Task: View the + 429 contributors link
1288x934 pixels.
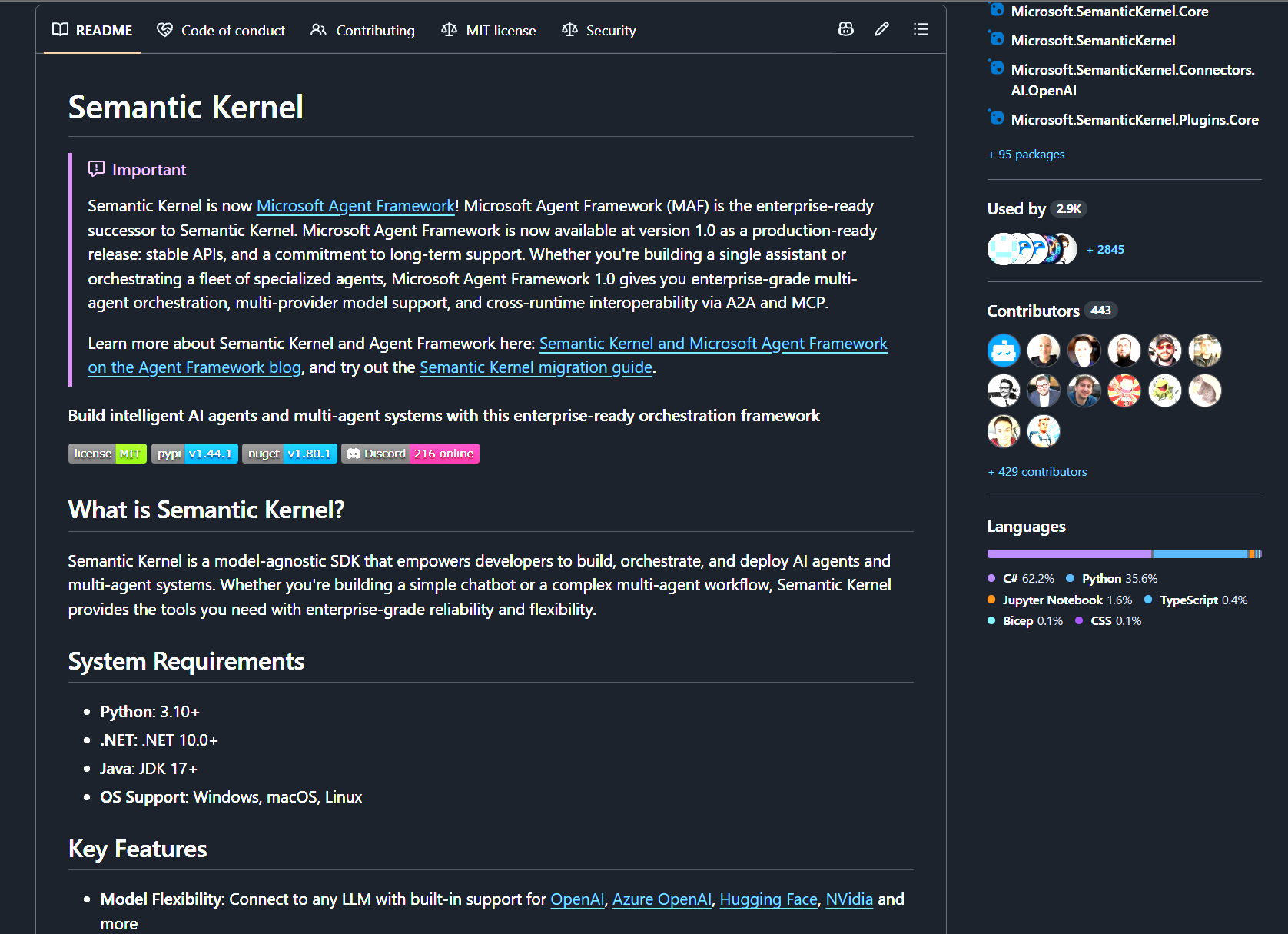Action: (x=1037, y=472)
